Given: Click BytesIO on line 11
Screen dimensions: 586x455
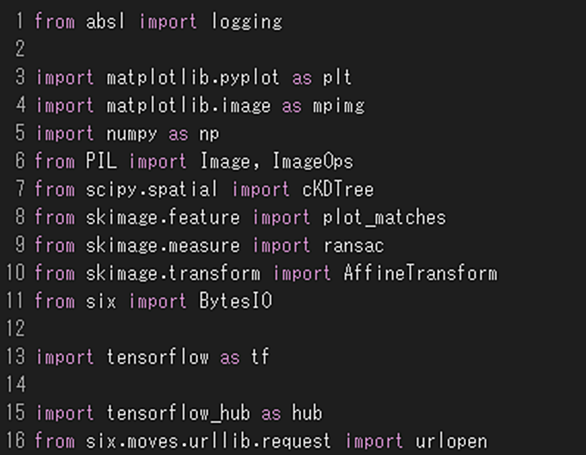Looking at the screenshot, I should [x=235, y=301].
